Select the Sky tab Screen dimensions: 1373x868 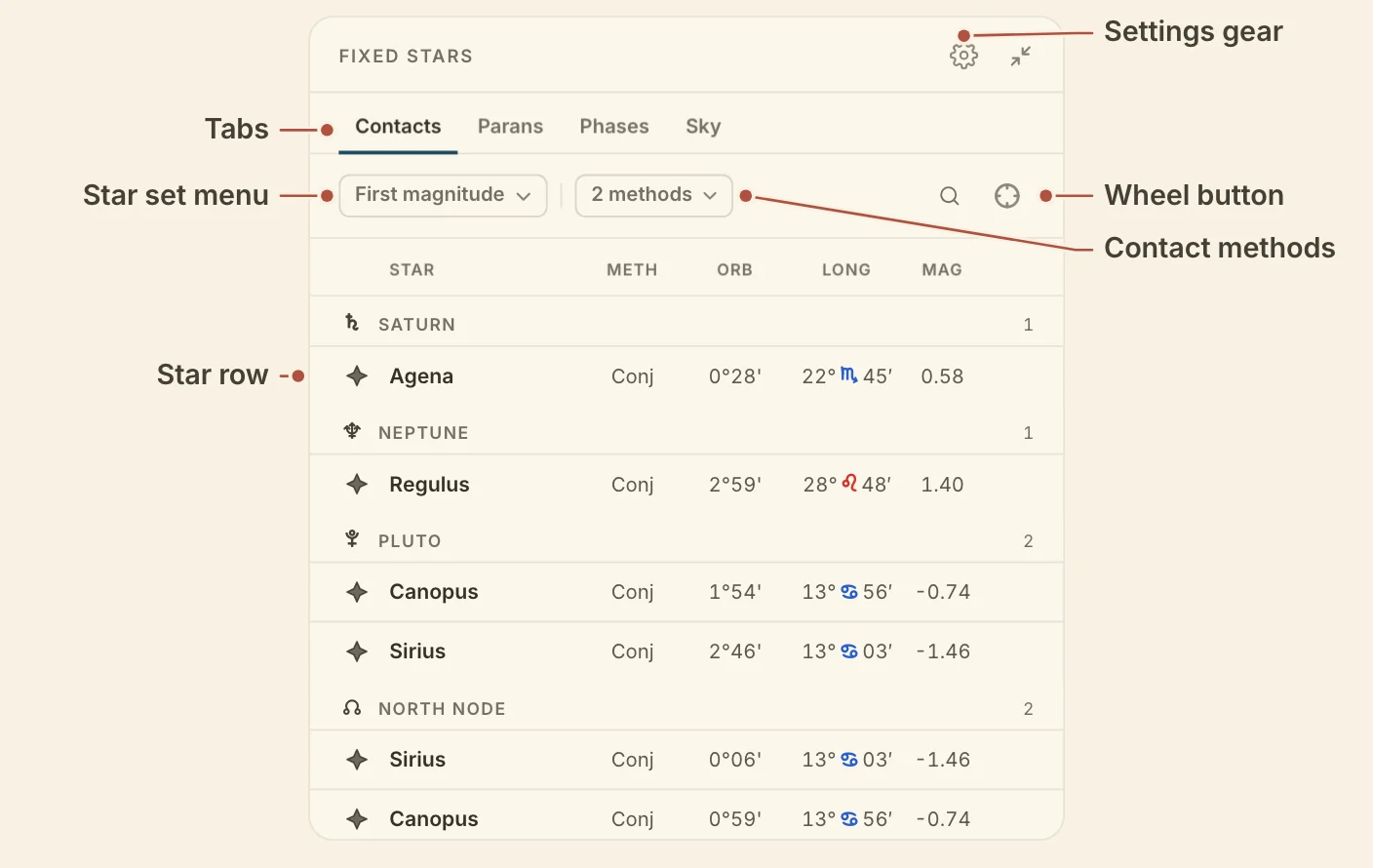pyautogui.click(x=703, y=127)
